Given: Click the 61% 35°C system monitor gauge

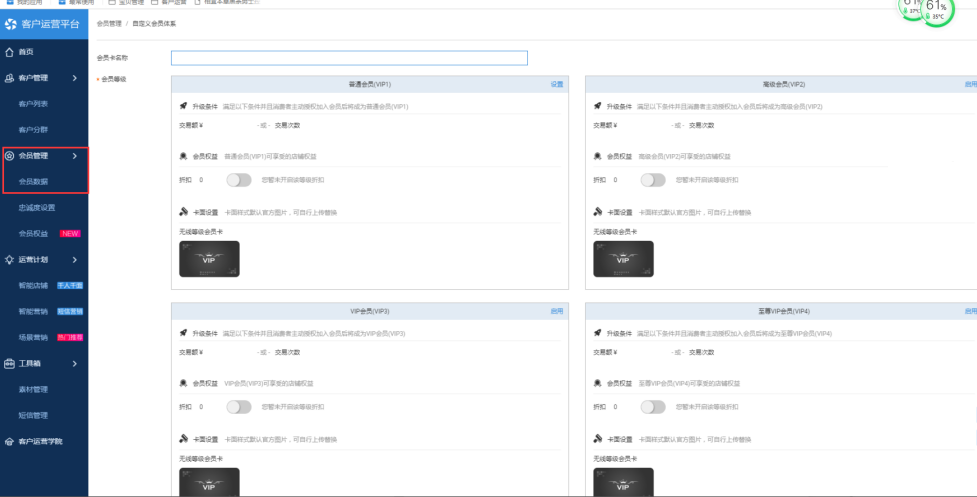Looking at the screenshot, I should click(x=936, y=11).
